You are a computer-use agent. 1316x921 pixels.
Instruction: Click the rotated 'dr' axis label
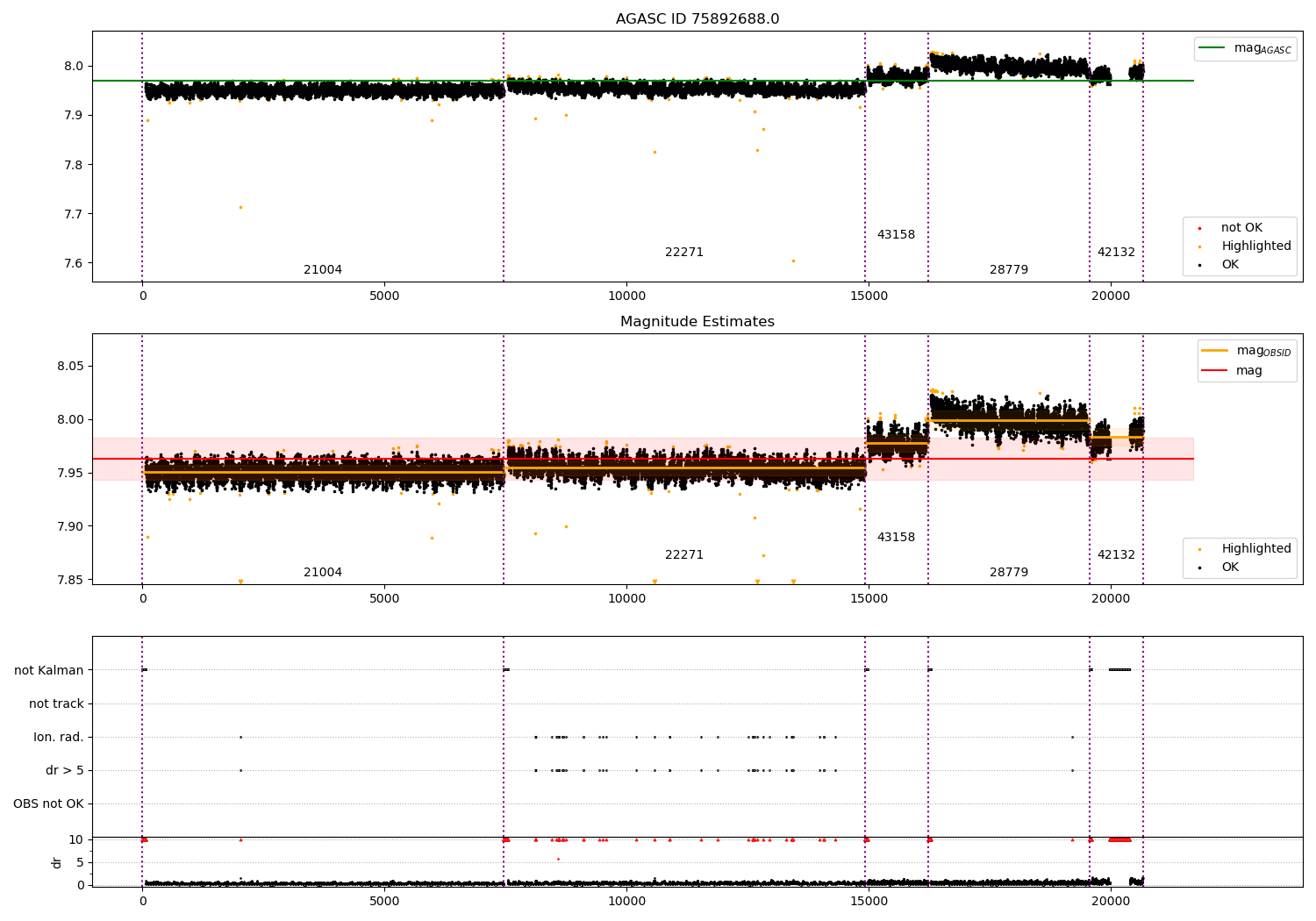tap(57, 863)
